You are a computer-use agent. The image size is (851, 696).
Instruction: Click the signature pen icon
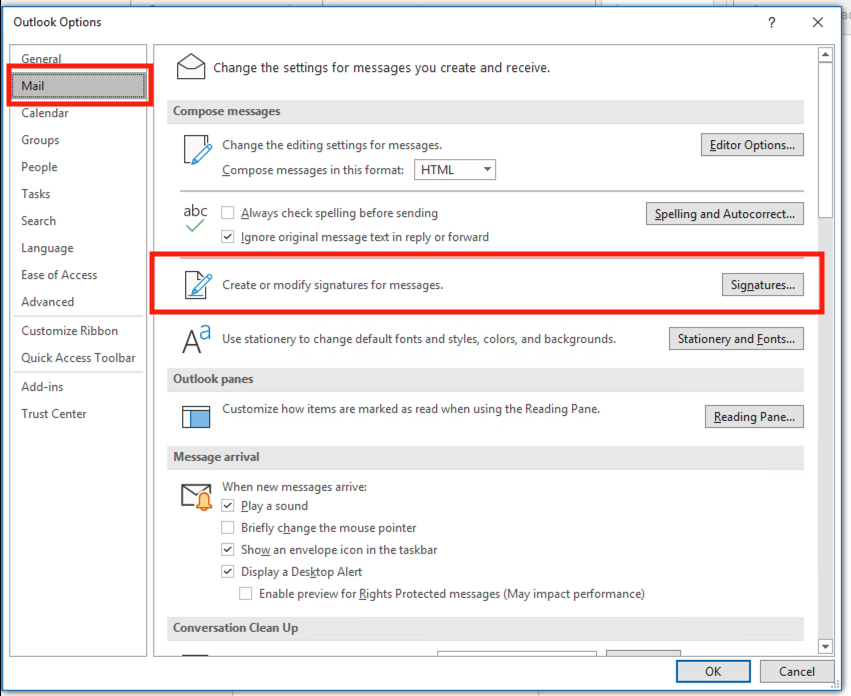click(x=198, y=284)
